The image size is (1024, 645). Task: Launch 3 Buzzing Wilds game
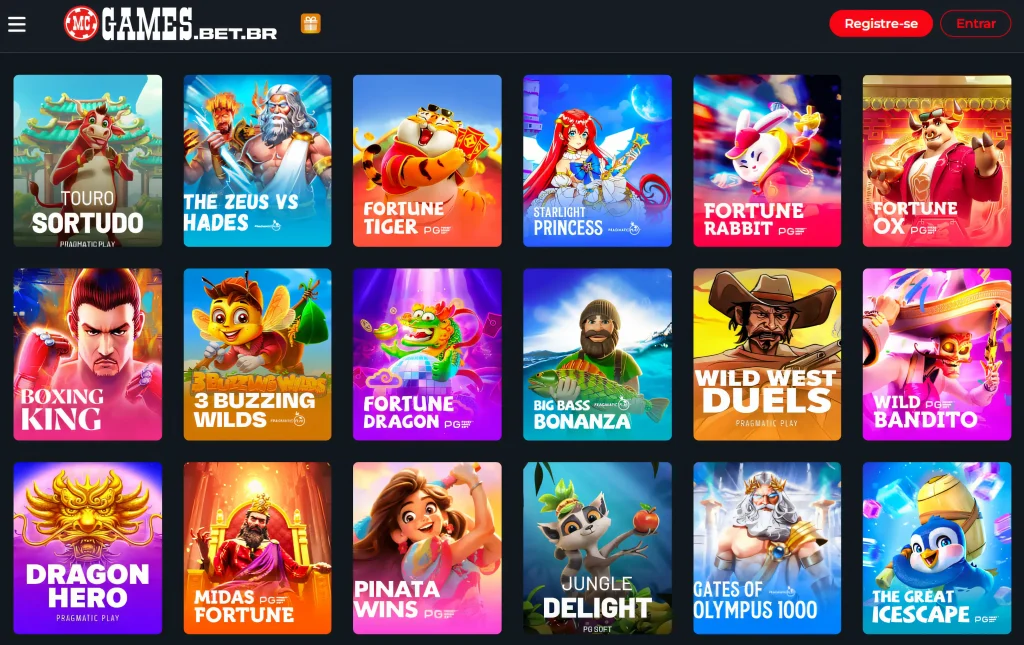257,354
